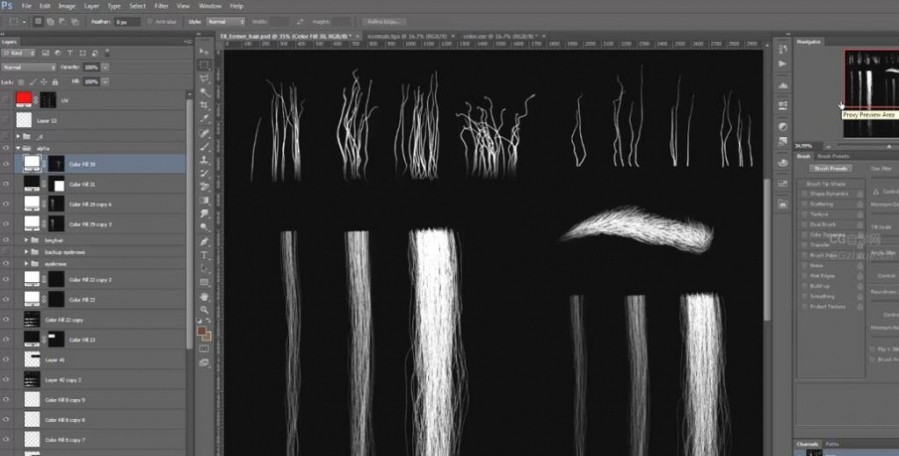Filter layers by type (T) icon
The width and height of the screenshot is (899, 456).
tap(70, 53)
